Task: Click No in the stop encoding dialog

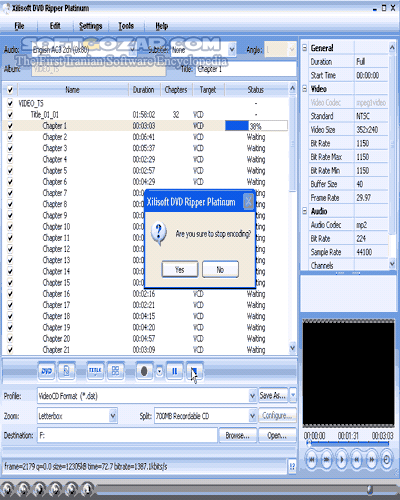Action: point(220,269)
